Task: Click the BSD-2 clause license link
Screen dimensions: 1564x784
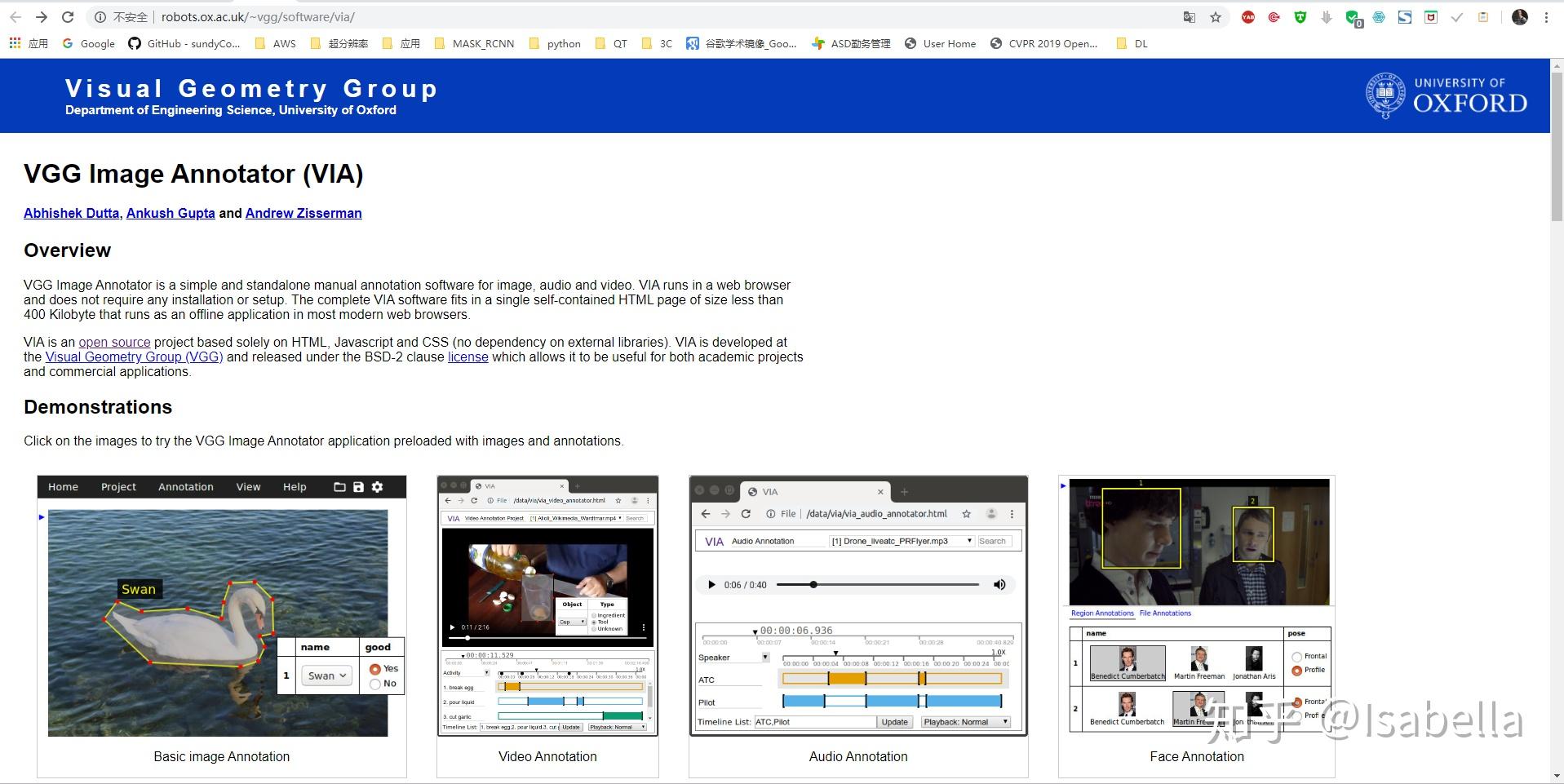Action: pyautogui.click(x=467, y=357)
